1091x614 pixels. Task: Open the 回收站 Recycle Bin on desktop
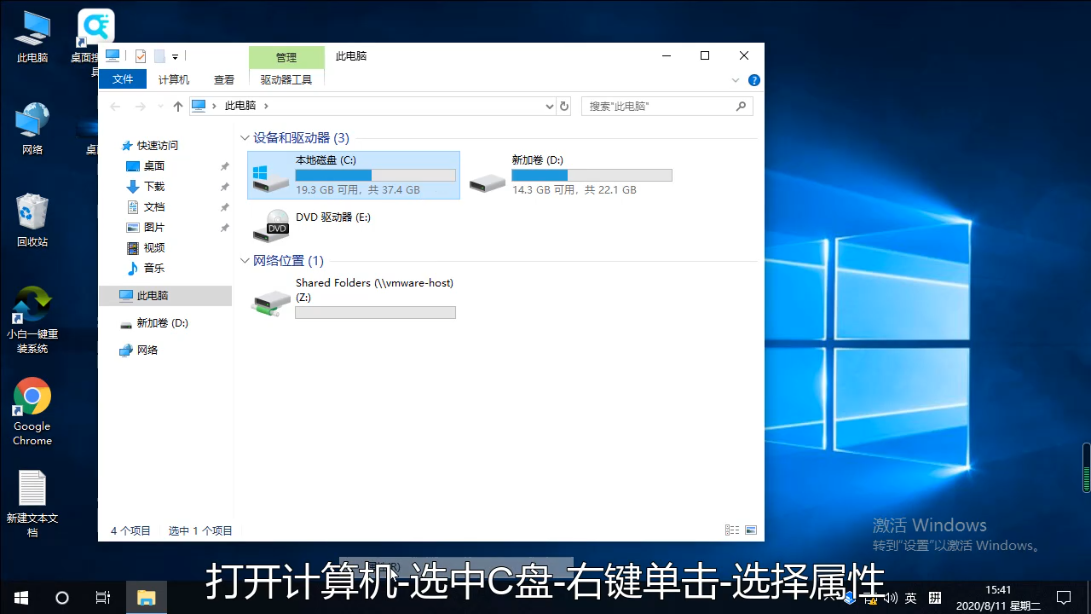click(x=32, y=212)
